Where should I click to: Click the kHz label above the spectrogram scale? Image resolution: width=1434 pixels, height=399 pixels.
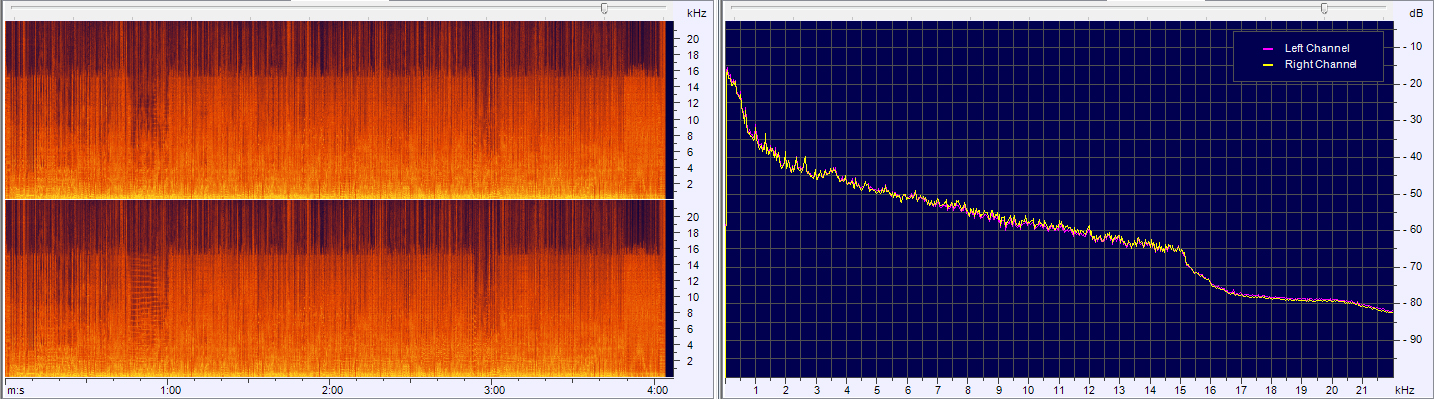tap(697, 13)
